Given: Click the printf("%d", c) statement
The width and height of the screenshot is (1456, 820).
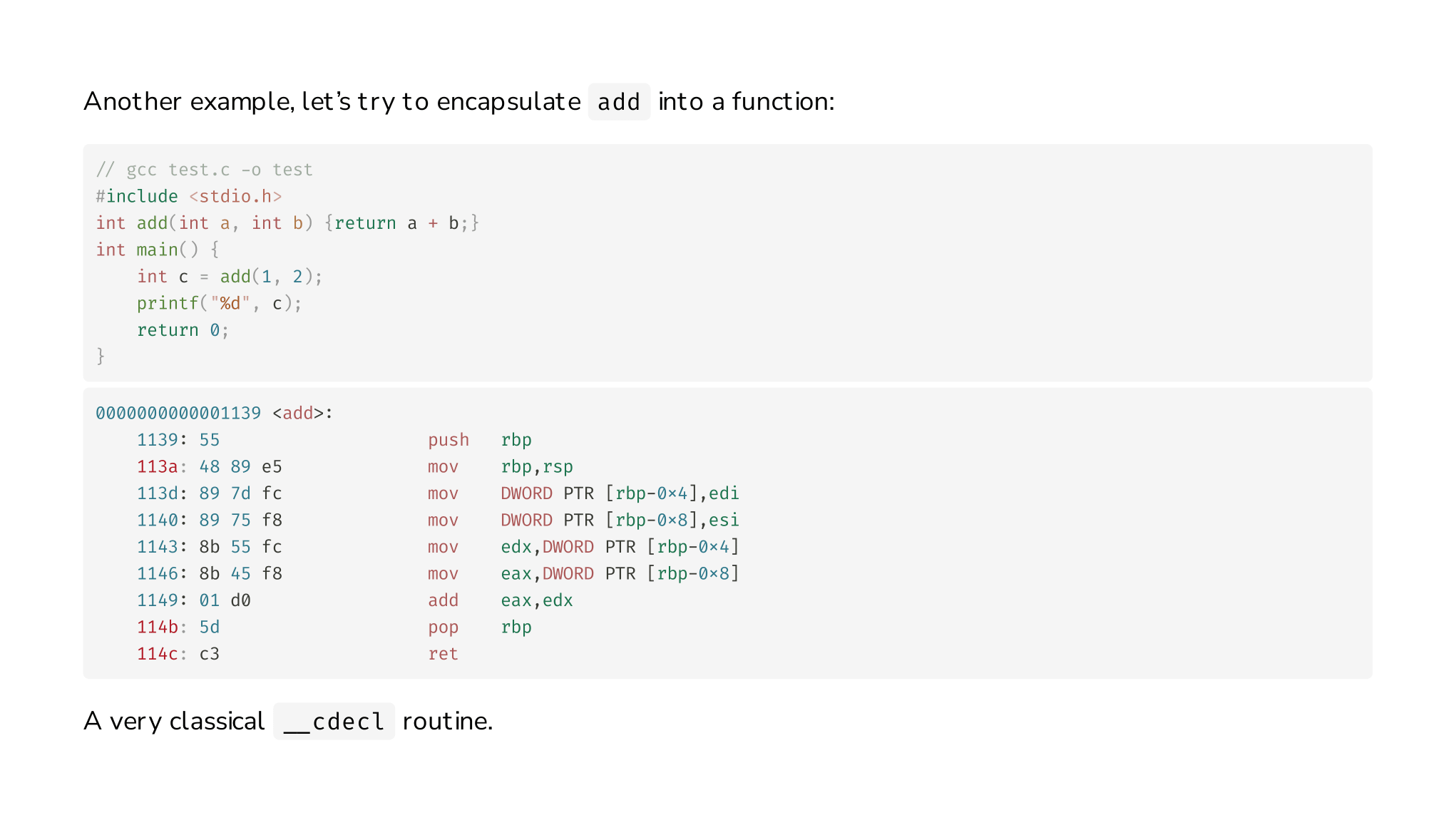Looking at the screenshot, I should coord(220,303).
